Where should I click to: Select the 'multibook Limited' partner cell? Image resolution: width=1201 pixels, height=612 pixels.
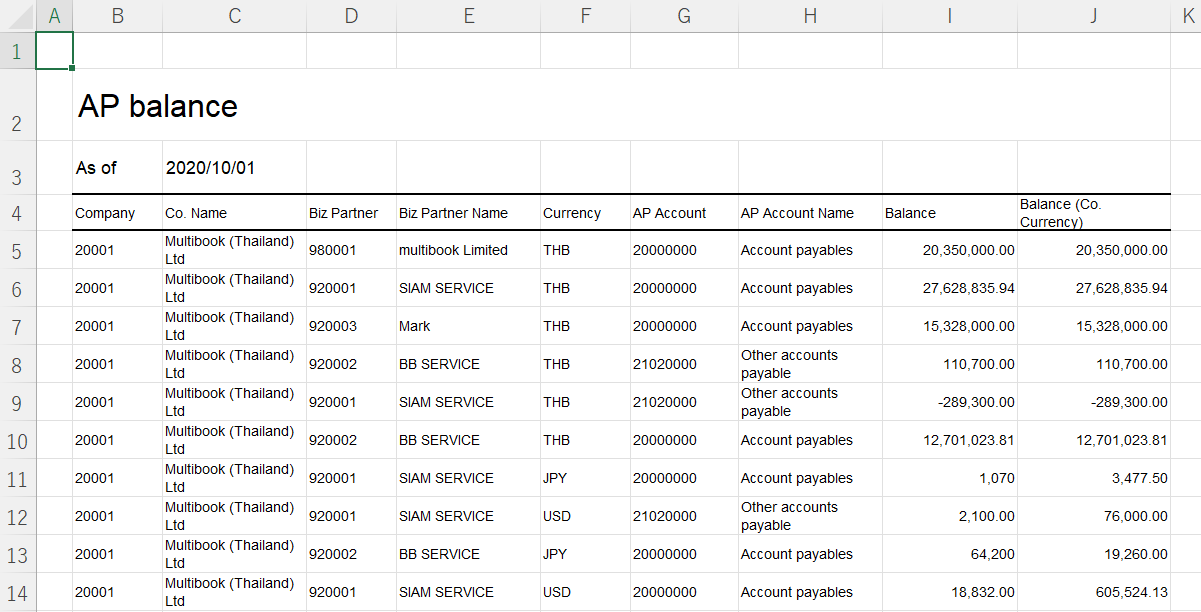[468, 250]
